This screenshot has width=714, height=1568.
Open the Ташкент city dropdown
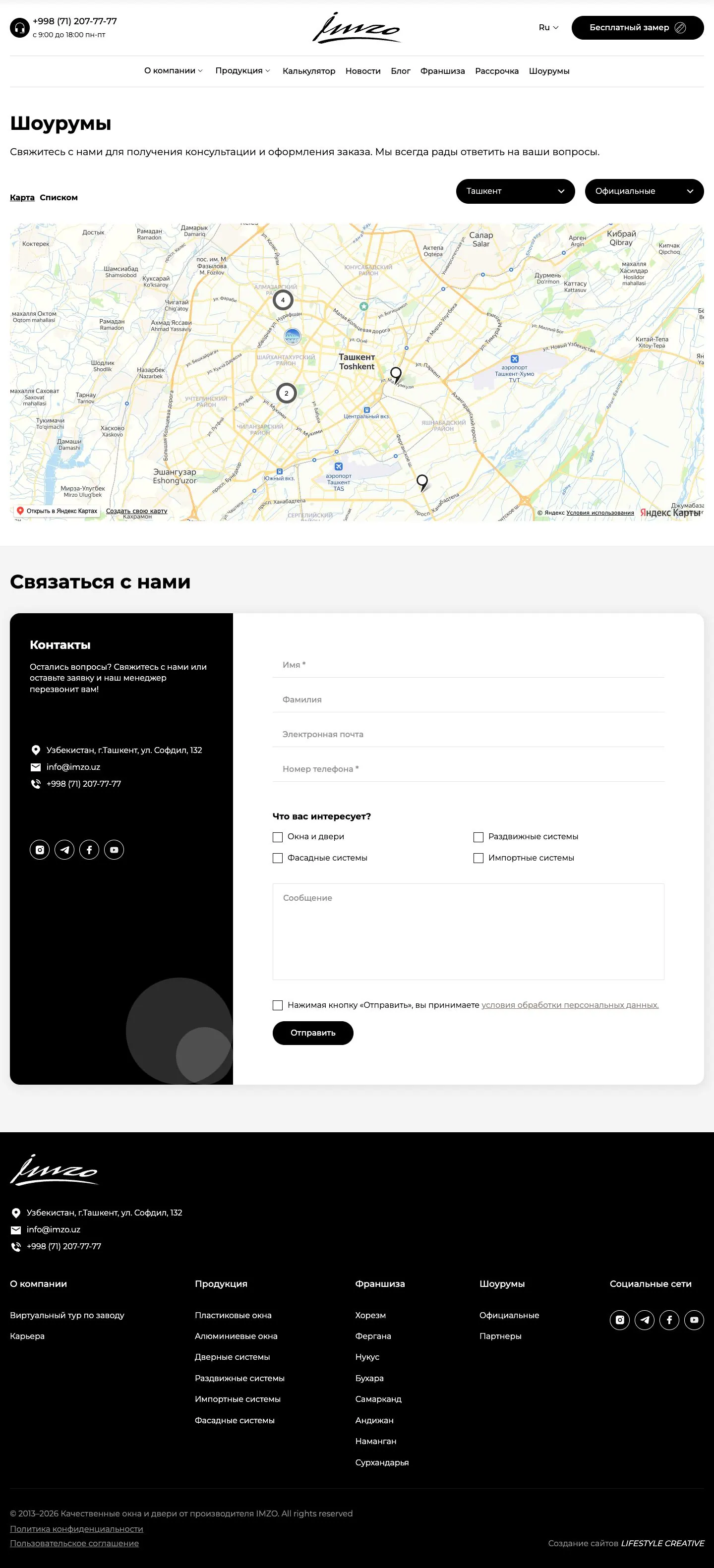(516, 191)
